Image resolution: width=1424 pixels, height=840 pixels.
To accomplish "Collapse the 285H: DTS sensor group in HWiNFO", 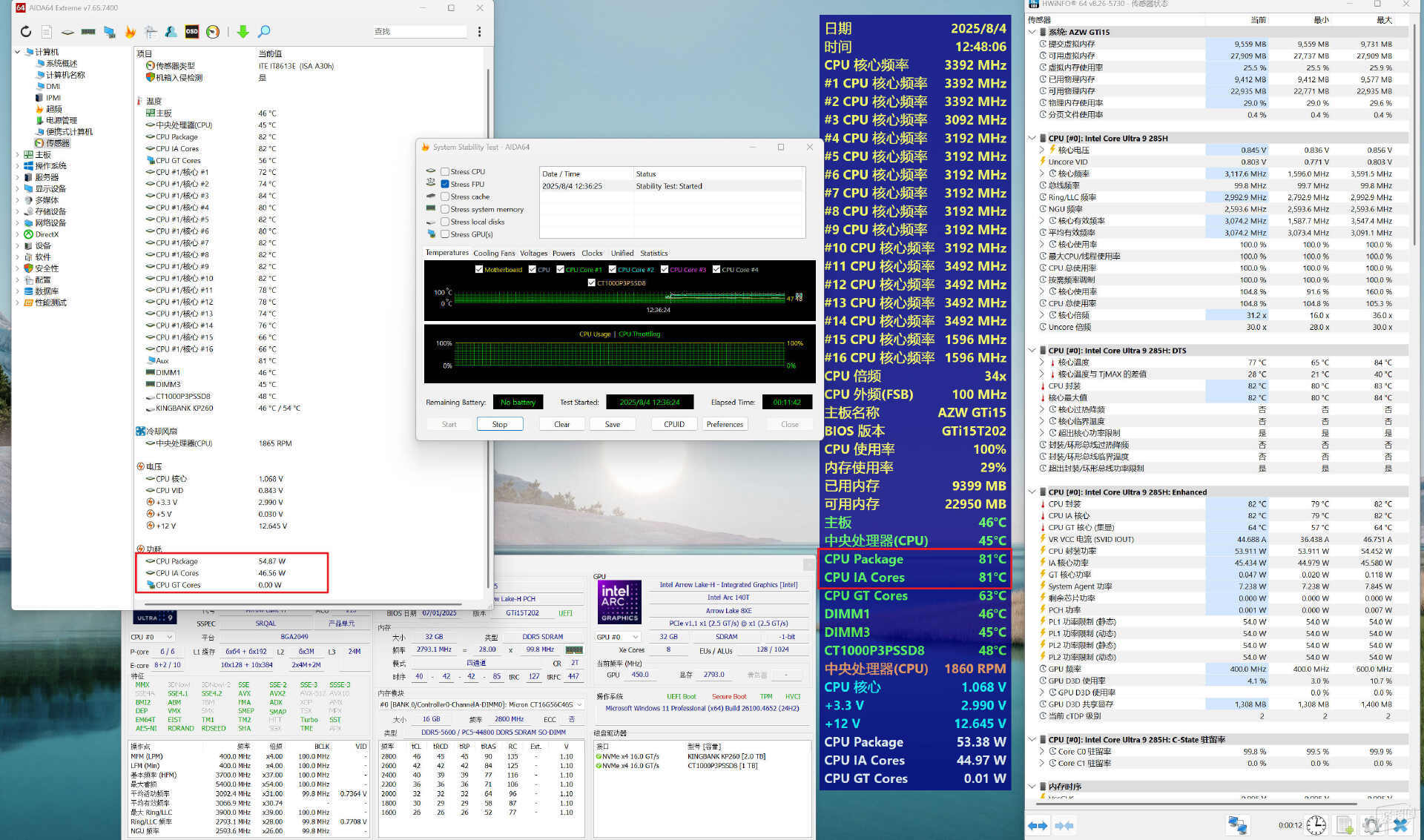I will click(x=1032, y=351).
